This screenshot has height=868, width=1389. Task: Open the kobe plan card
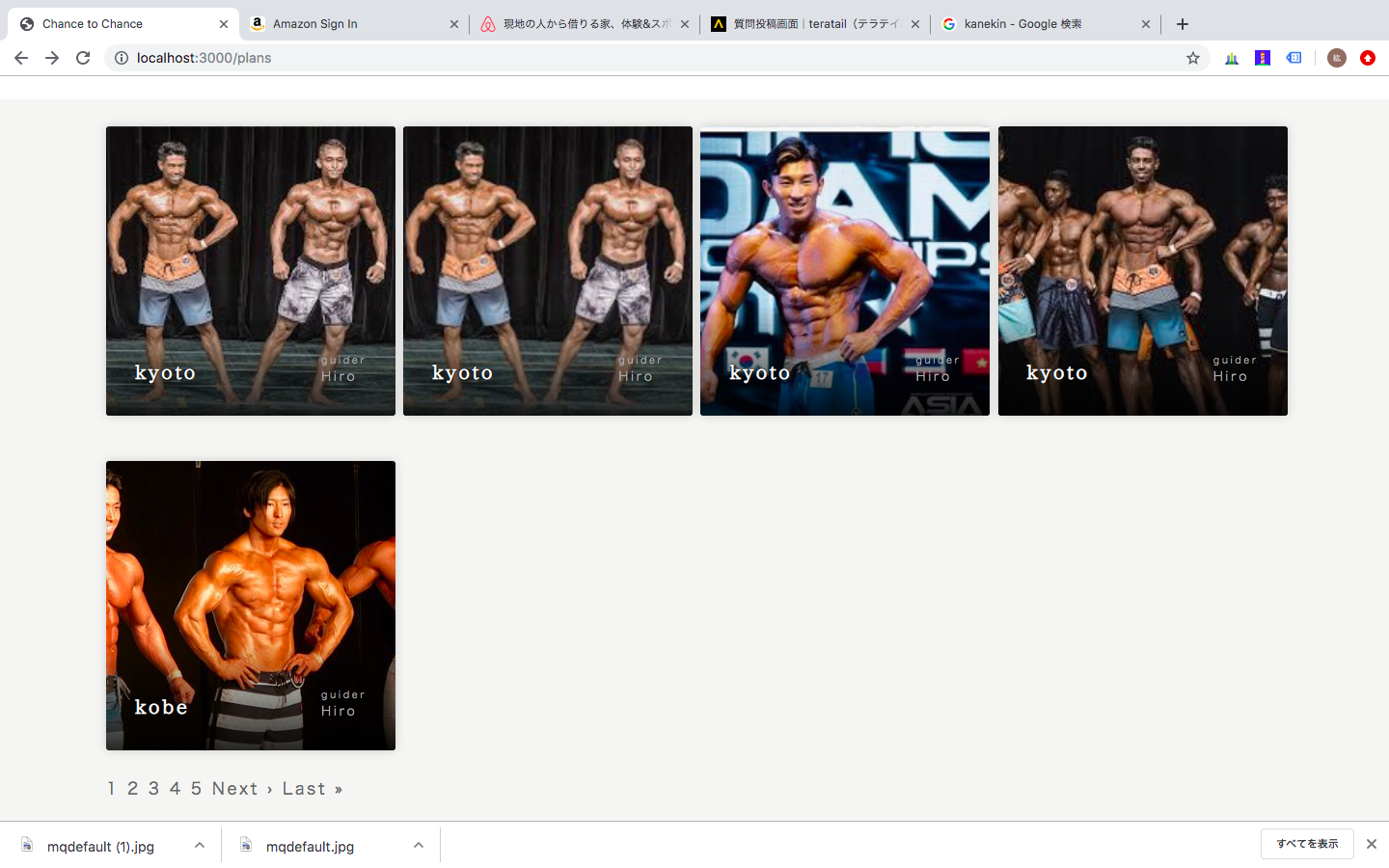click(x=251, y=606)
